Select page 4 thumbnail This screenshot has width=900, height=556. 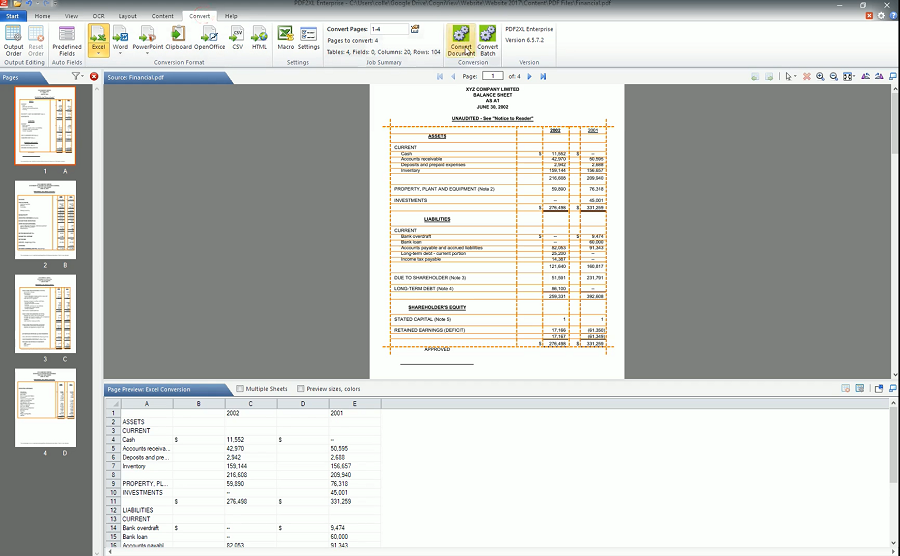tap(45, 408)
